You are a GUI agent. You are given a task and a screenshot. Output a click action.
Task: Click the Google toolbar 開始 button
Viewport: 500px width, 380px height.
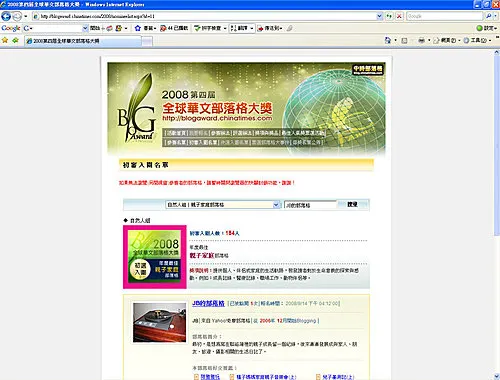pos(95,28)
